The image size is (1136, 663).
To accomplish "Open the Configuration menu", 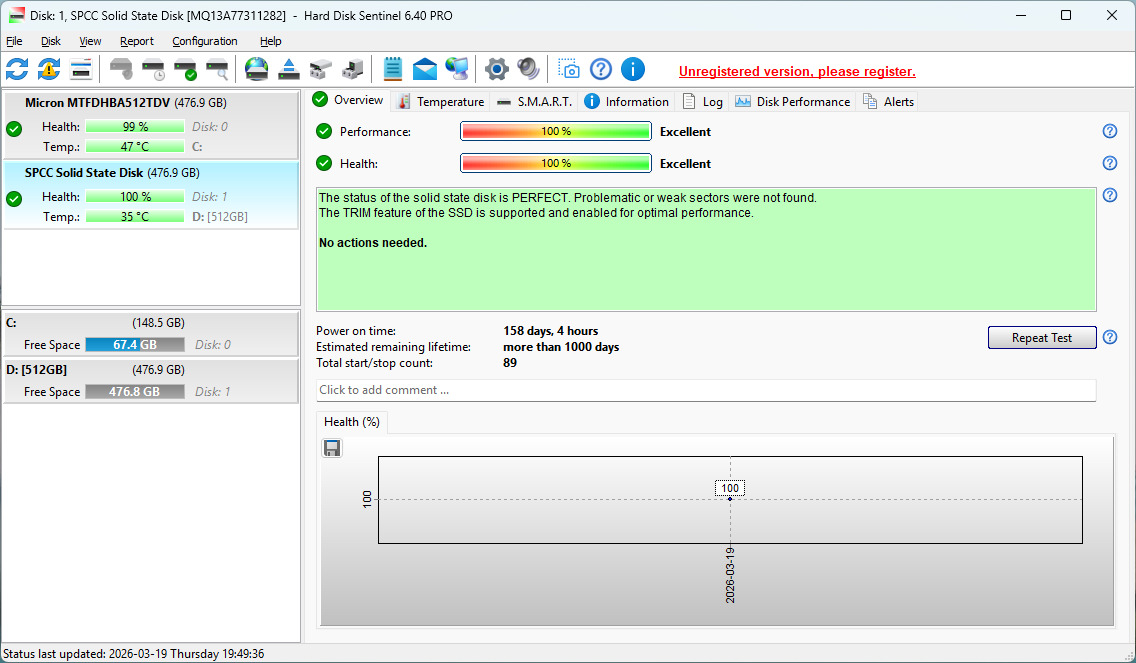I will click(205, 41).
